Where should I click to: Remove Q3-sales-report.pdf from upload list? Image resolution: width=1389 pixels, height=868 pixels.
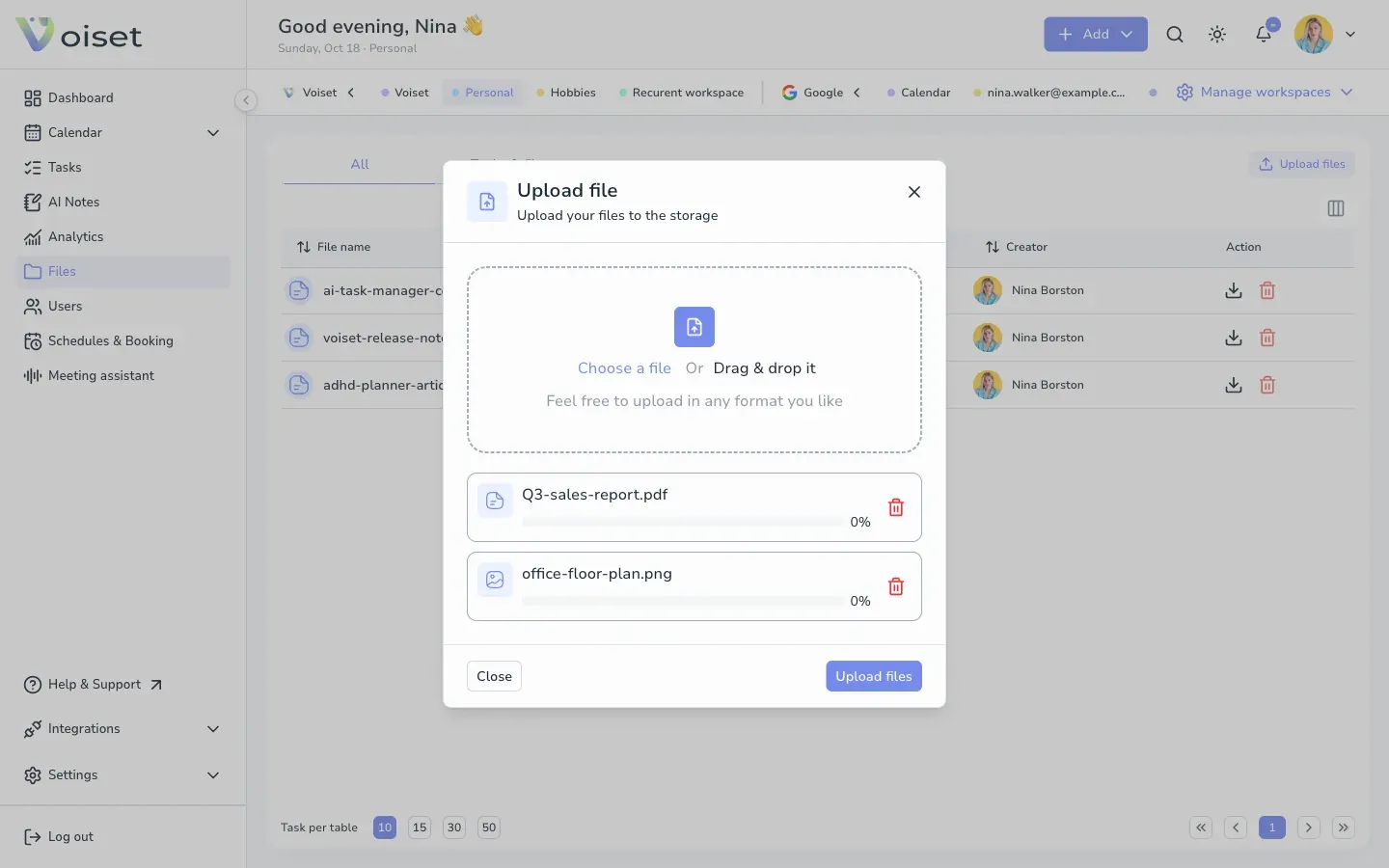point(896,507)
